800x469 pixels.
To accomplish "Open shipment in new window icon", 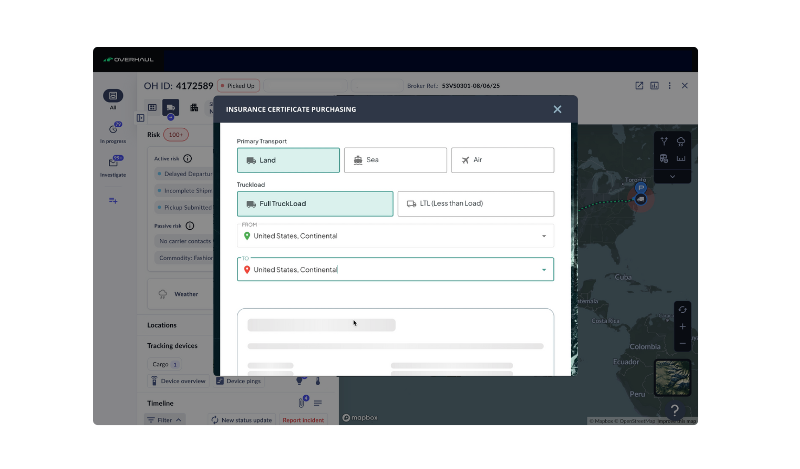I will [x=639, y=86].
